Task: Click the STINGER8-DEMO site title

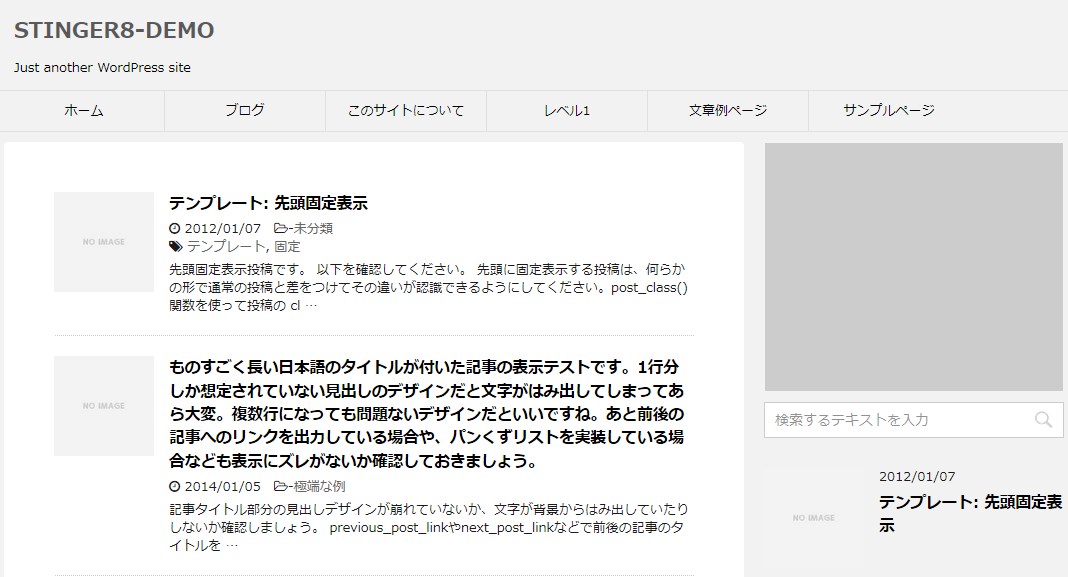Action: pos(114,30)
